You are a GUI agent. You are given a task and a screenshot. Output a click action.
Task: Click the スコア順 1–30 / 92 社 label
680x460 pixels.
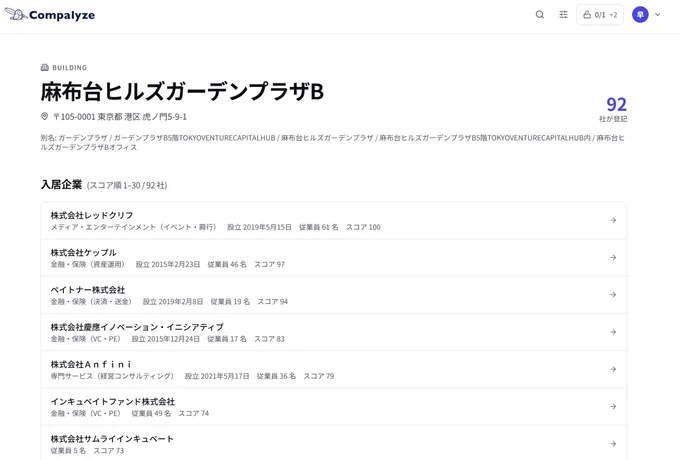(127, 186)
